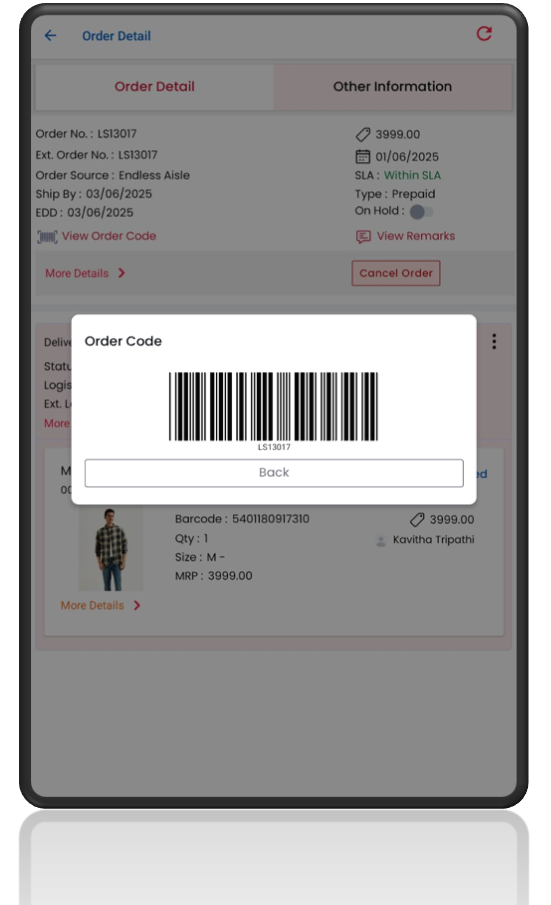Click the shirt product thumbnail
The height and width of the screenshot is (905, 551).
111,548
